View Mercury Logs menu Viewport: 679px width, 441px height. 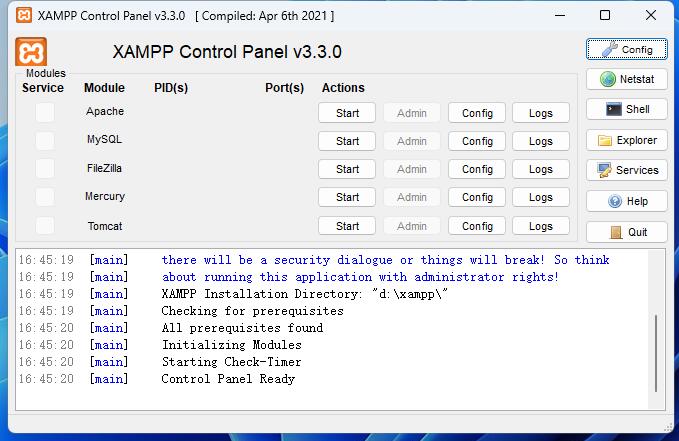click(541, 197)
